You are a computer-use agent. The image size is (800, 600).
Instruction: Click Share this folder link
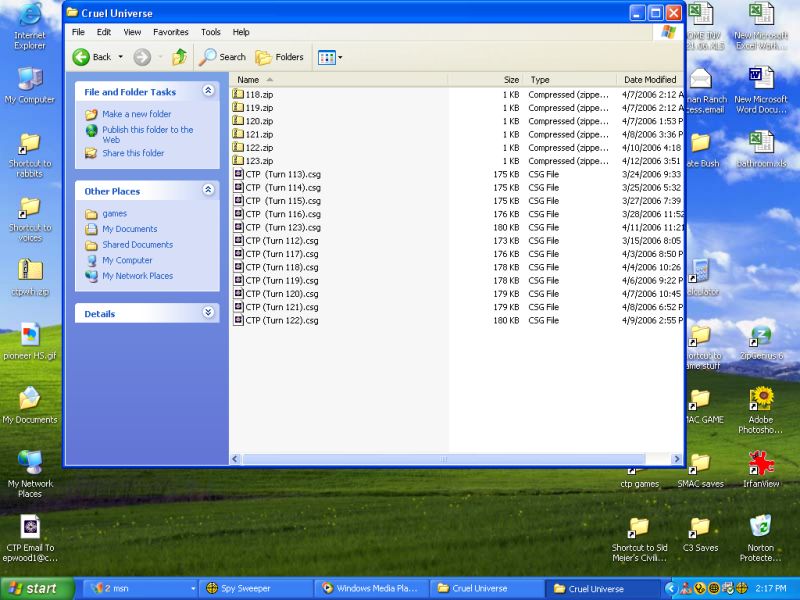132,153
